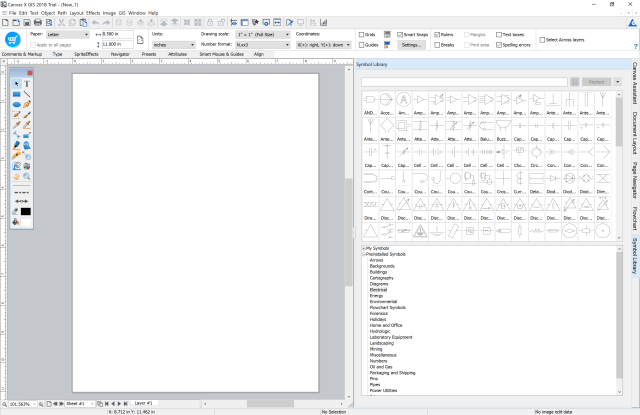Open the Drawing scale dropdown
This screenshot has height=415, width=640.
pos(262,35)
